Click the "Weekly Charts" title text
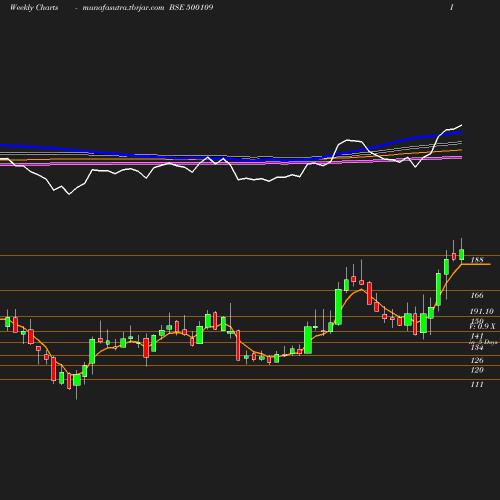The image size is (500, 500). (34, 7)
